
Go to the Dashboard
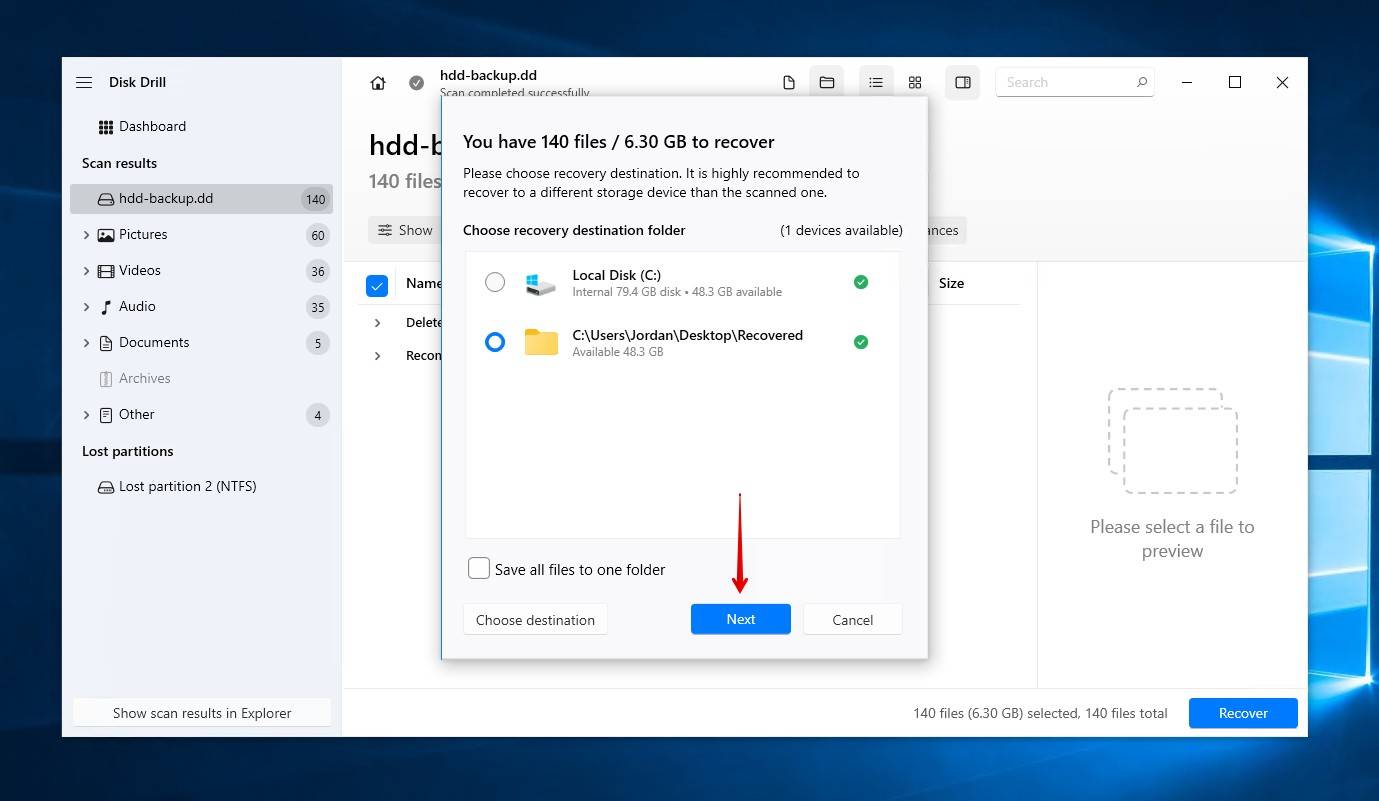point(153,126)
